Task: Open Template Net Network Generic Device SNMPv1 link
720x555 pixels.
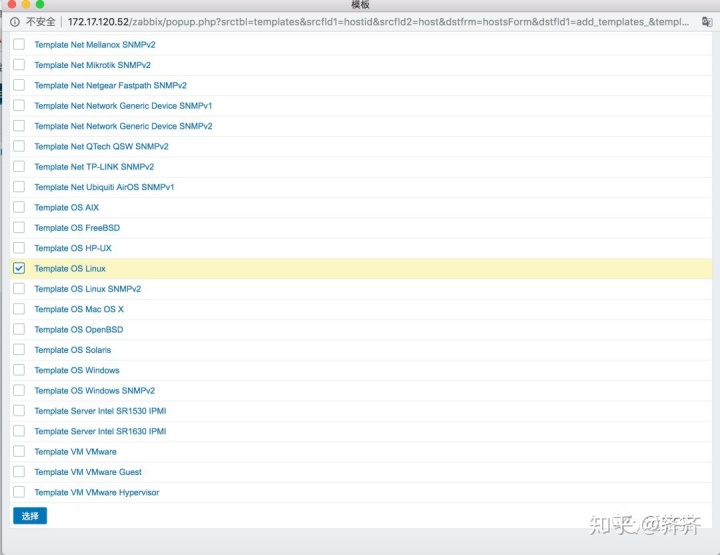Action: tap(123, 106)
